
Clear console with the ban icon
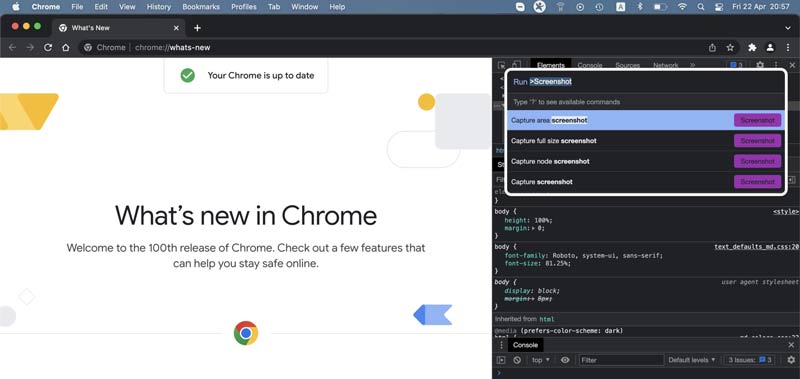(517, 360)
